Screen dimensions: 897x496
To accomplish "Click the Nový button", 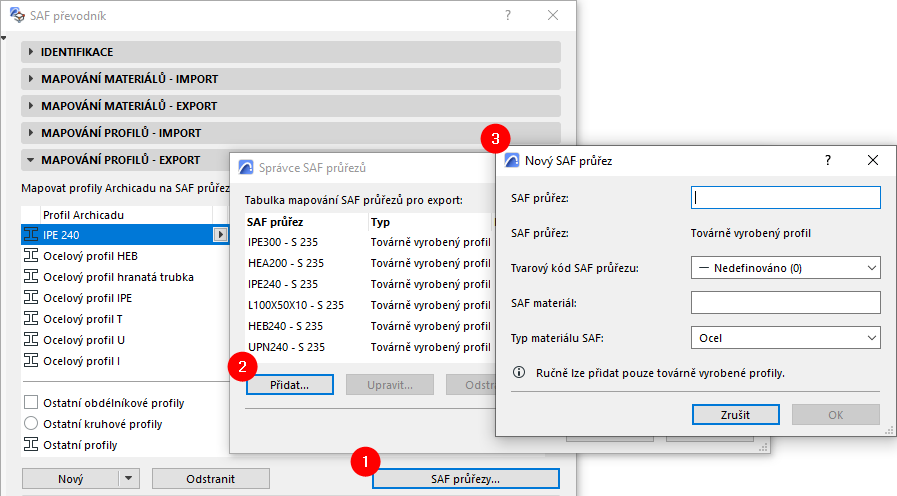I will click(x=70, y=479).
